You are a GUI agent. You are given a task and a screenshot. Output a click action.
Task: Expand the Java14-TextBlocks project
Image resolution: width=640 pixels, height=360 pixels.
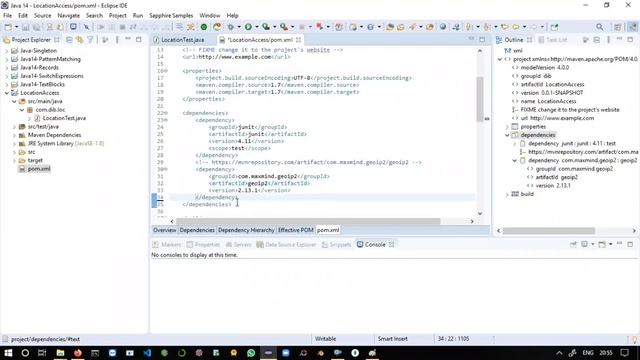point(7,84)
